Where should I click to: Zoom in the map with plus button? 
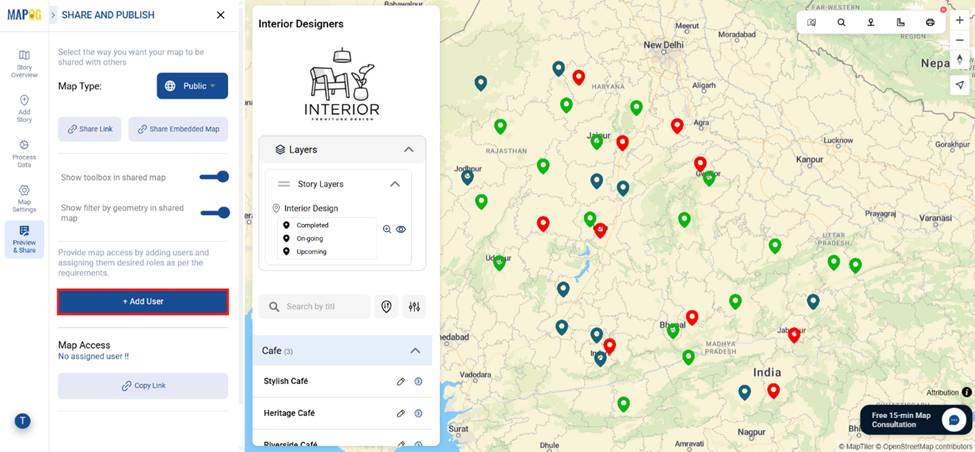tap(960, 20)
